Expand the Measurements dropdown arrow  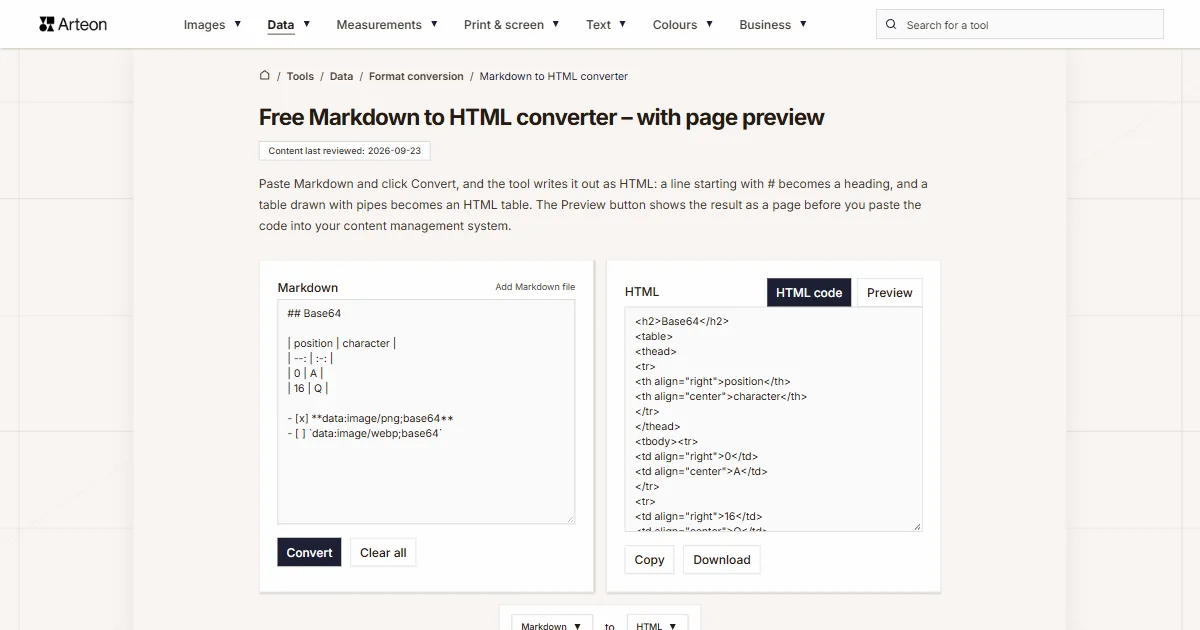(x=434, y=24)
